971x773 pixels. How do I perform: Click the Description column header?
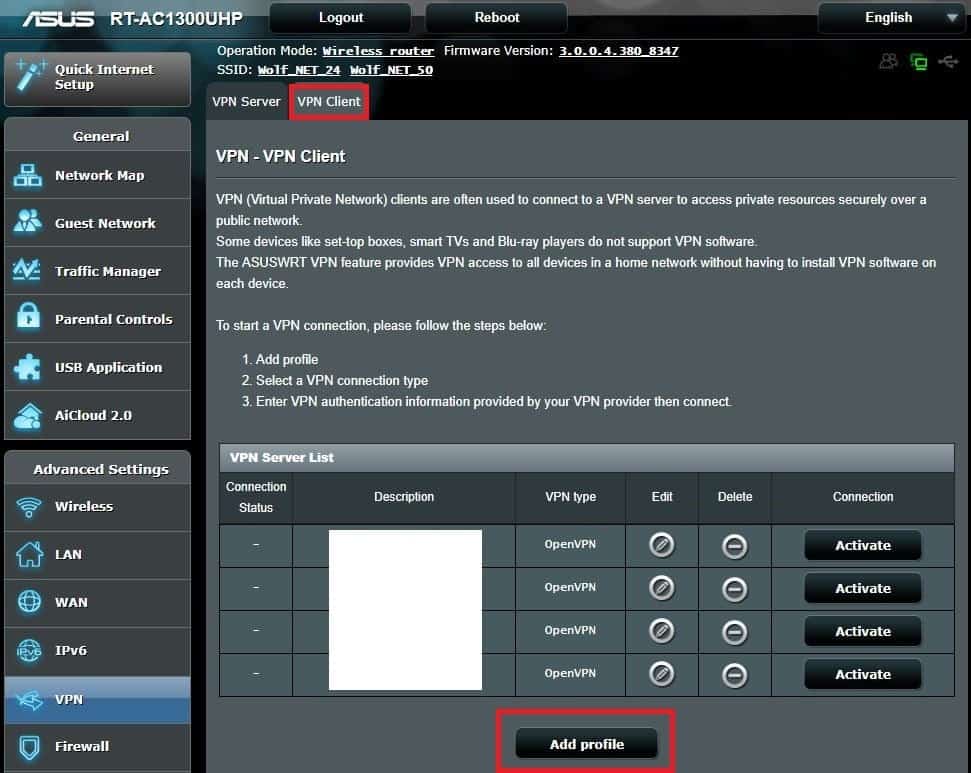click(x=404, y=497)
